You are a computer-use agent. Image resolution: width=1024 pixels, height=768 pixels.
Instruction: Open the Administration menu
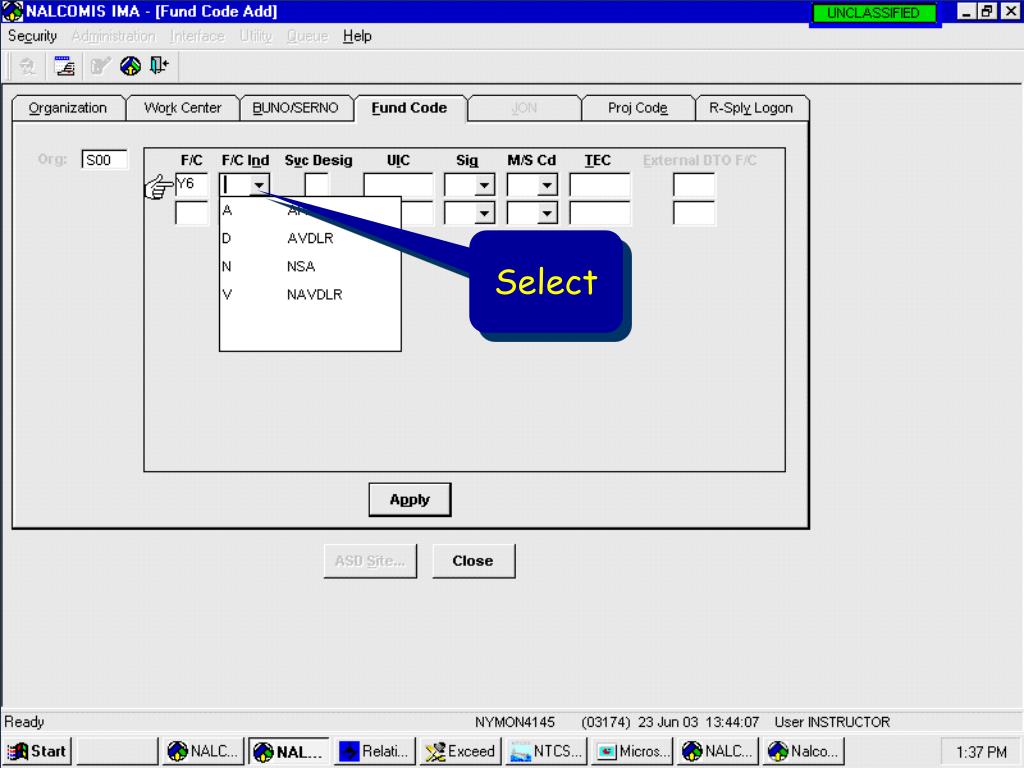[x=114, y=36]
